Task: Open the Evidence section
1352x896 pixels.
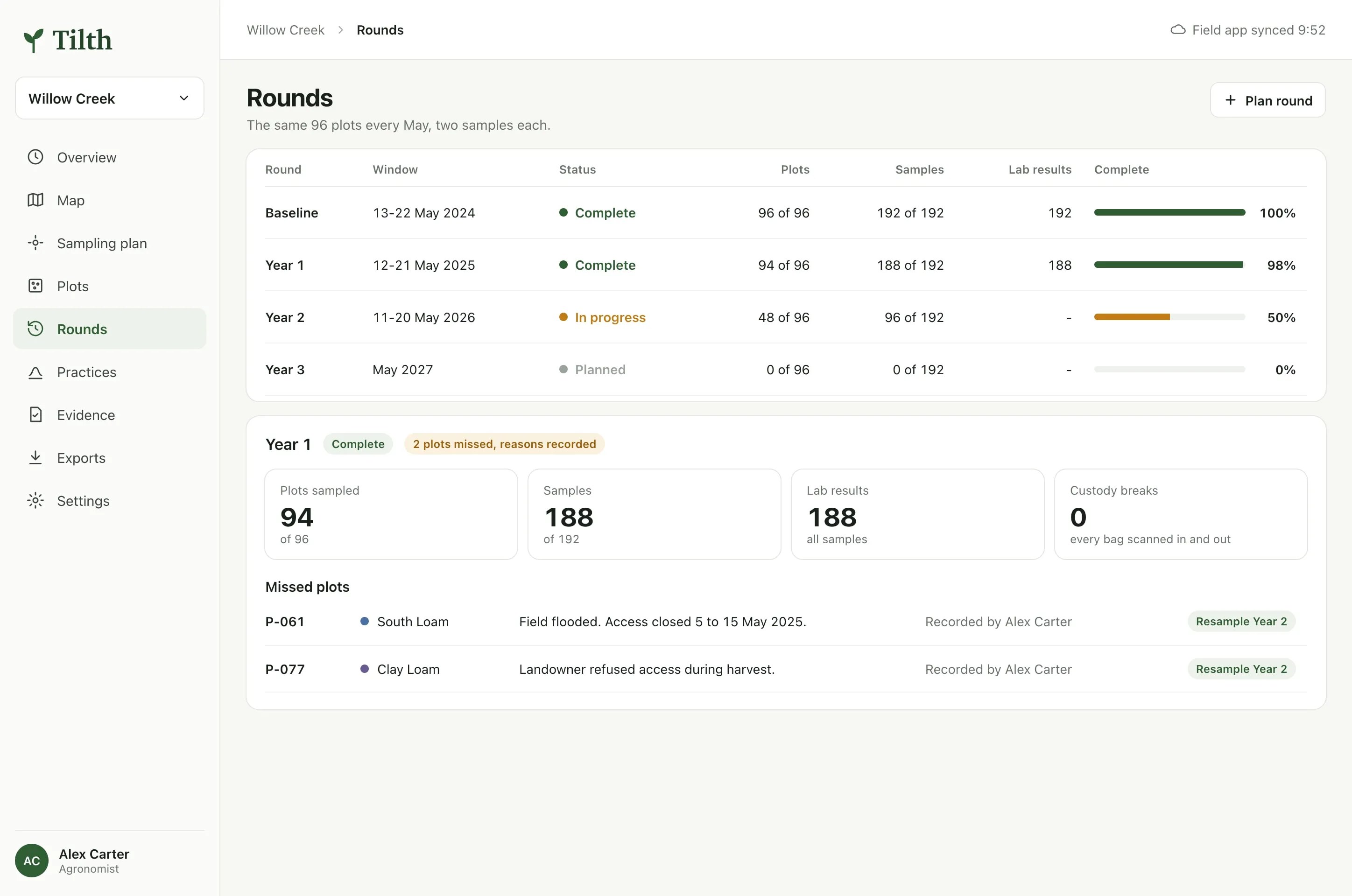Action: pos(110,415)
